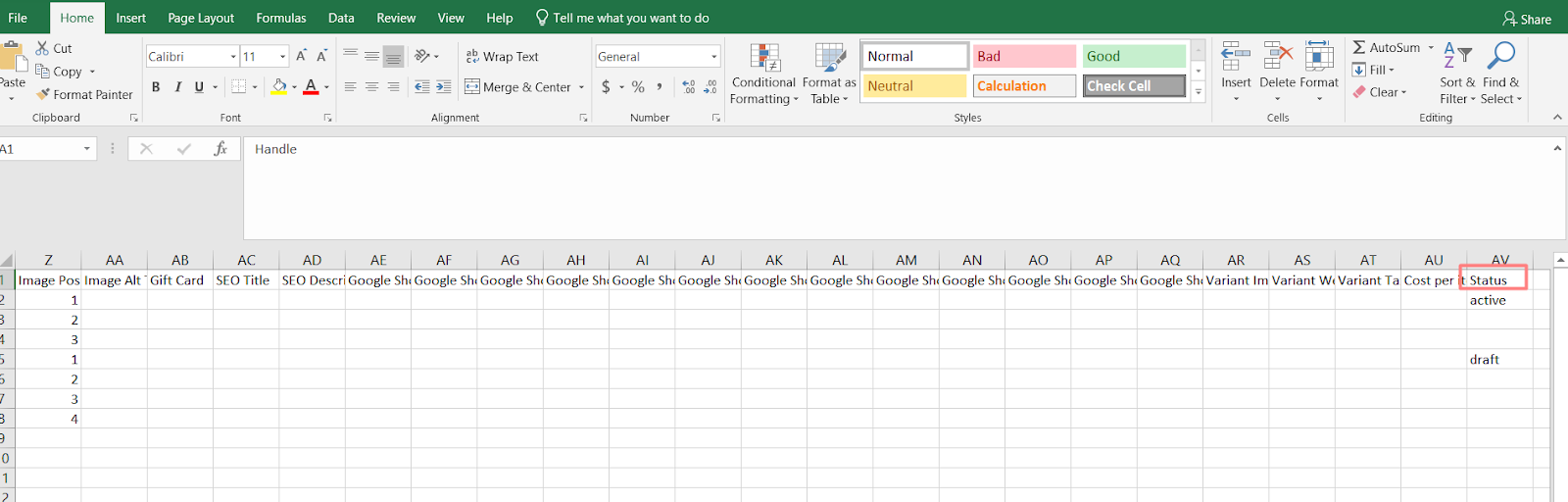The image size is (1568, 502).
Task: Open the text orientation tool
Action: point(422,56)
